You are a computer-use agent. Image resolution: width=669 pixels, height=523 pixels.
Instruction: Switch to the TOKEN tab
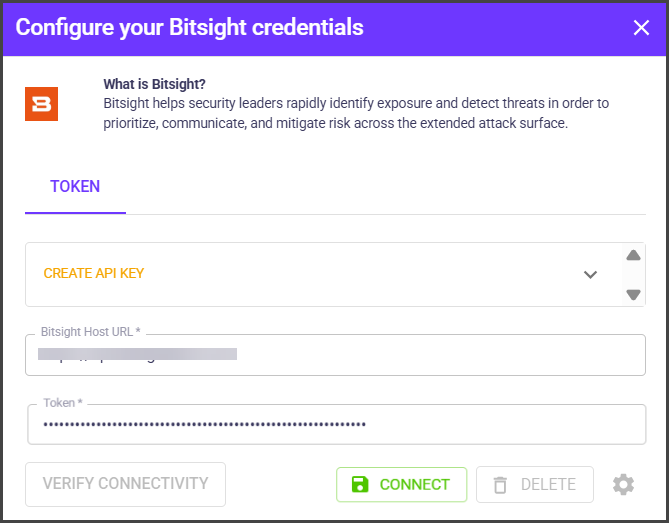tap(75, 187)
